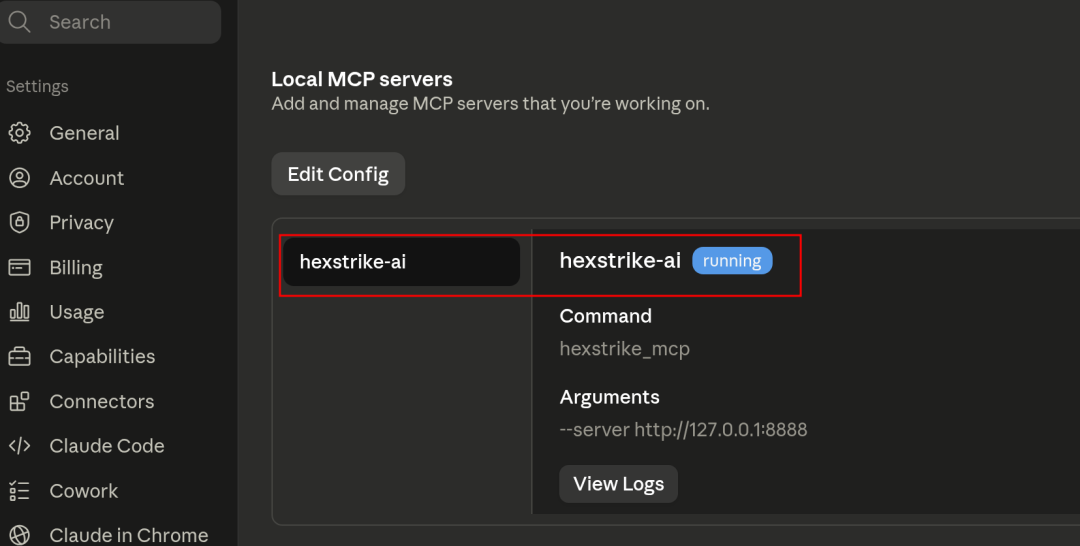Click the Edit Config button
The height and width of the screenshot is (546, 1080).
pos(338,174)
